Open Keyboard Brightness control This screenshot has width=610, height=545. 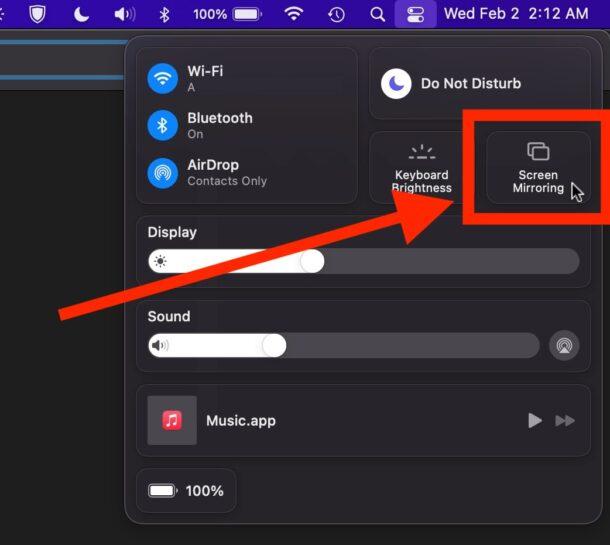point(422,168)
